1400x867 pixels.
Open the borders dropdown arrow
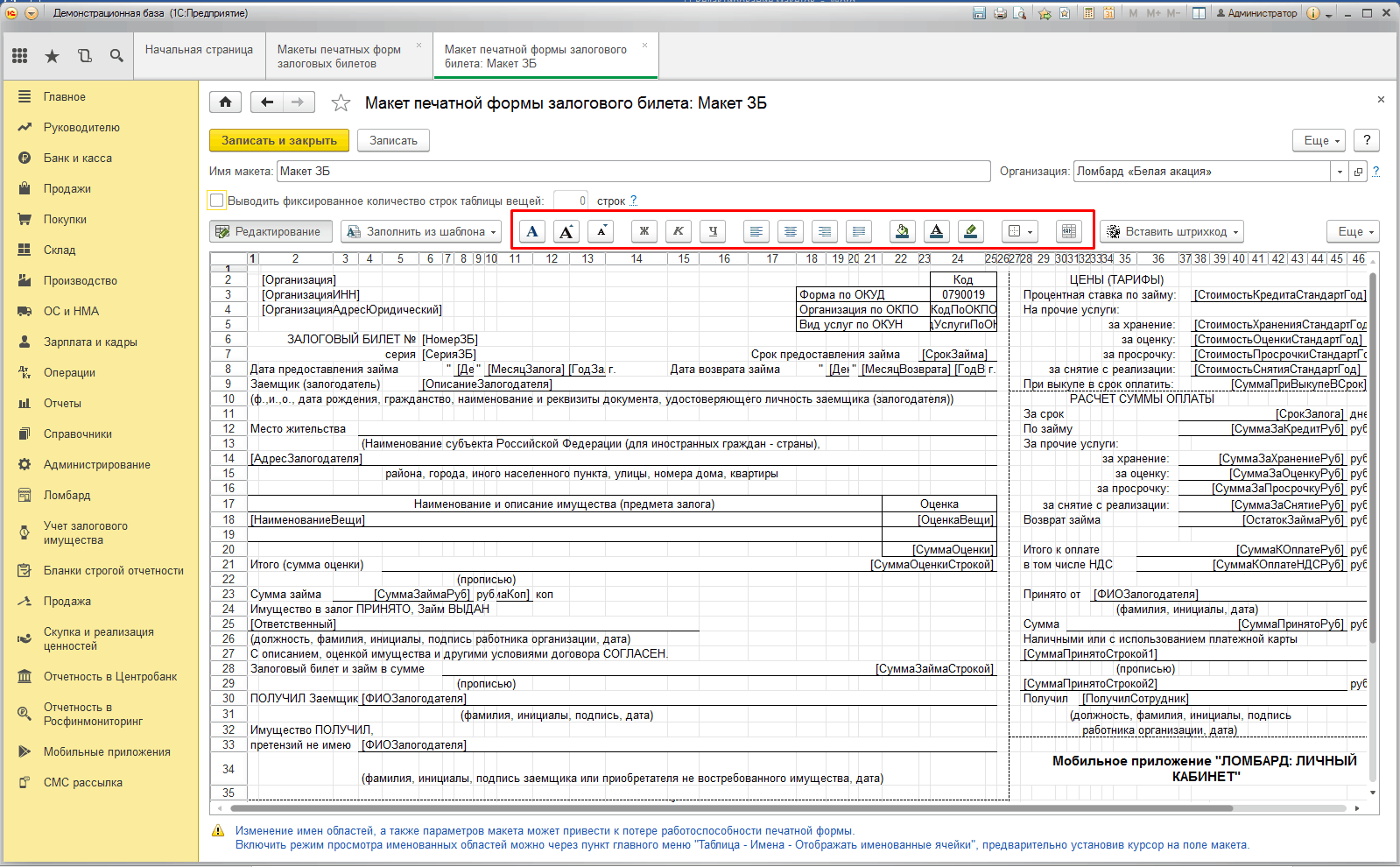[x=1031, y=232]
